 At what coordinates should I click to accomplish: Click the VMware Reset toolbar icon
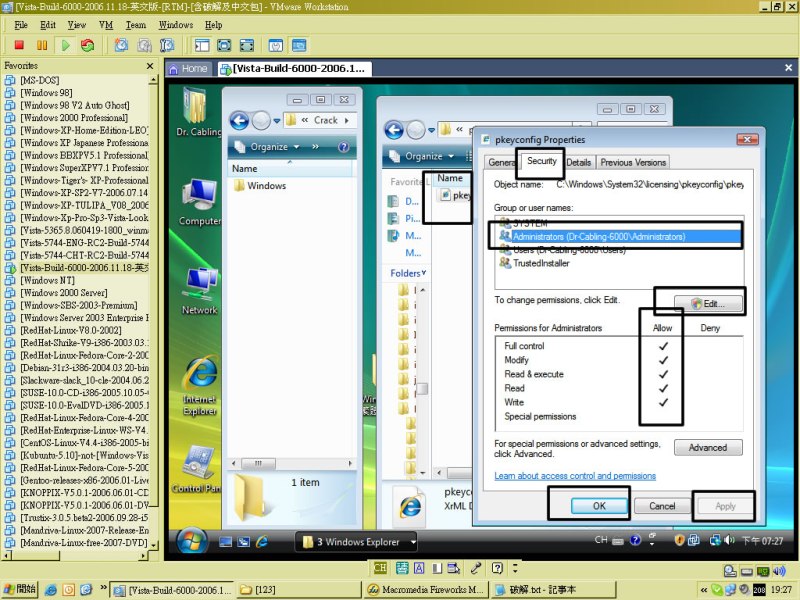pos(88,45)
